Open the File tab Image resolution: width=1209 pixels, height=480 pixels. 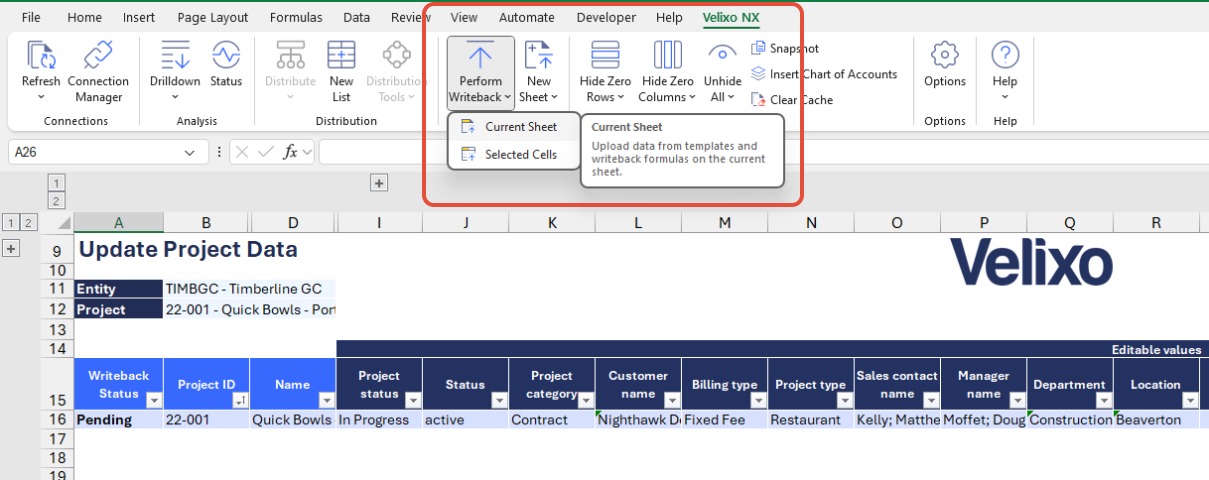pyautogui.click(x=31, y=17)
